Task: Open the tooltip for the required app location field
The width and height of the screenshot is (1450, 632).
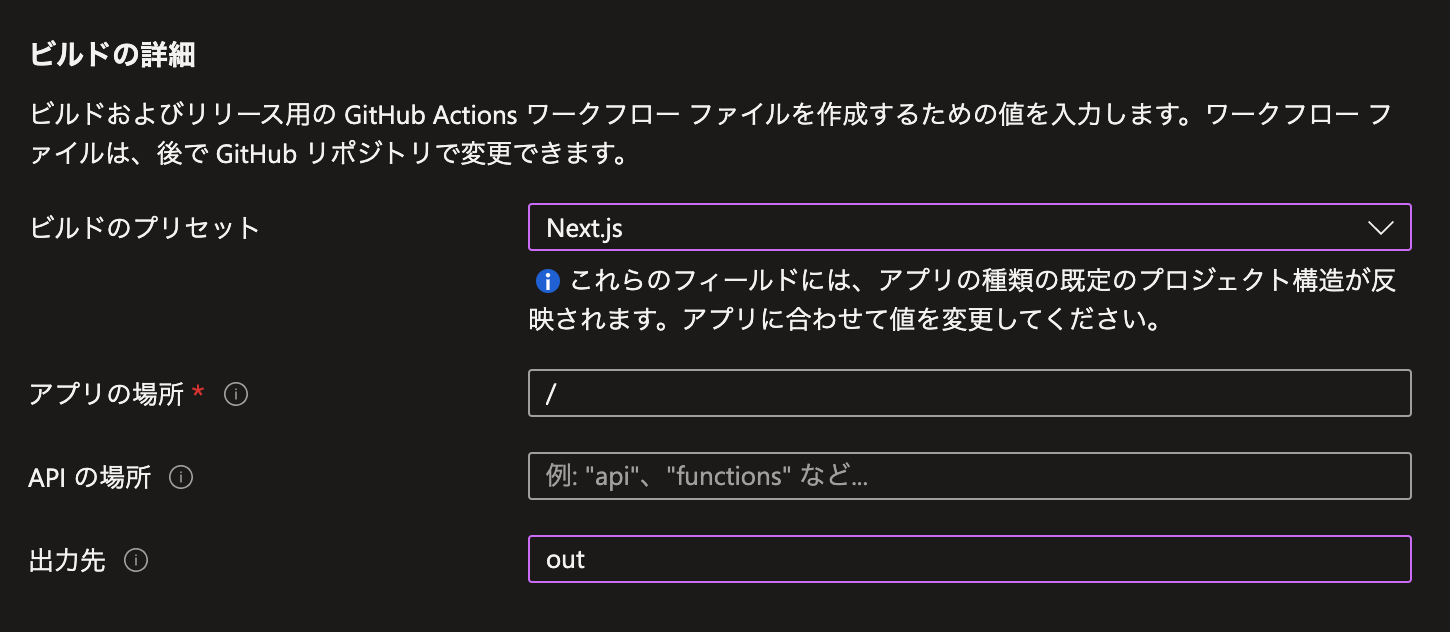Action: 236,394
